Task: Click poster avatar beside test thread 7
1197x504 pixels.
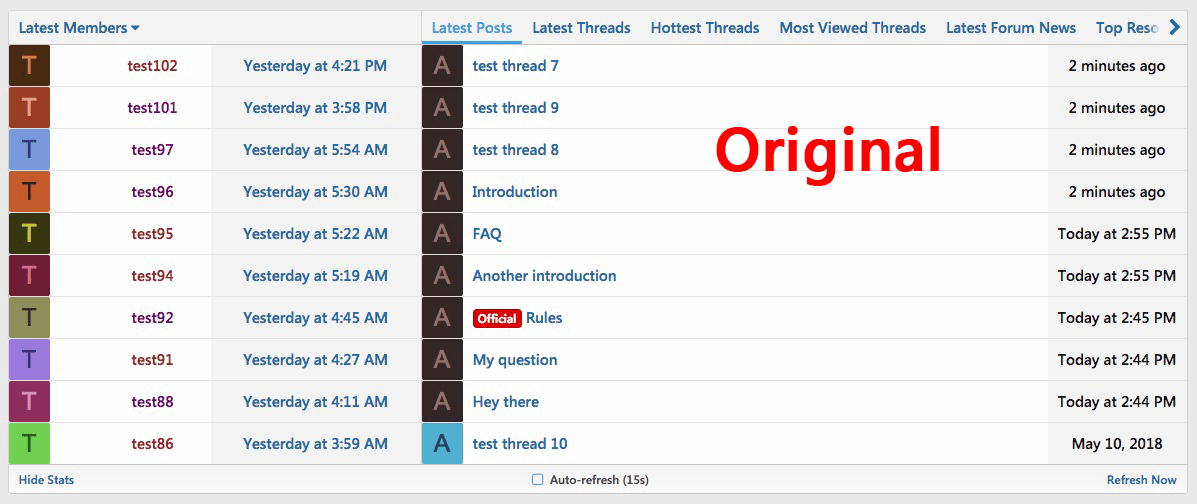Action: point(442,66)
